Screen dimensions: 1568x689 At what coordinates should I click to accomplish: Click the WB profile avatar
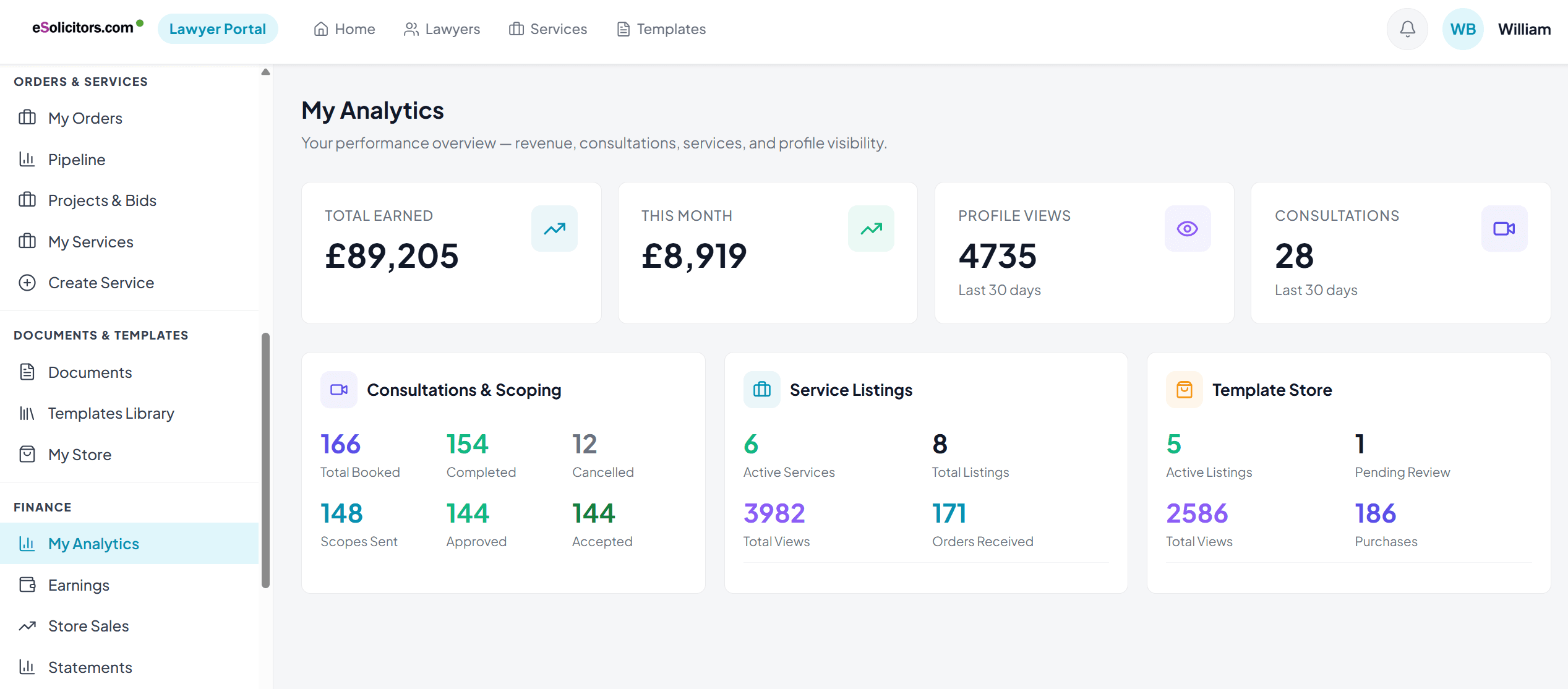coord(1462,28)
